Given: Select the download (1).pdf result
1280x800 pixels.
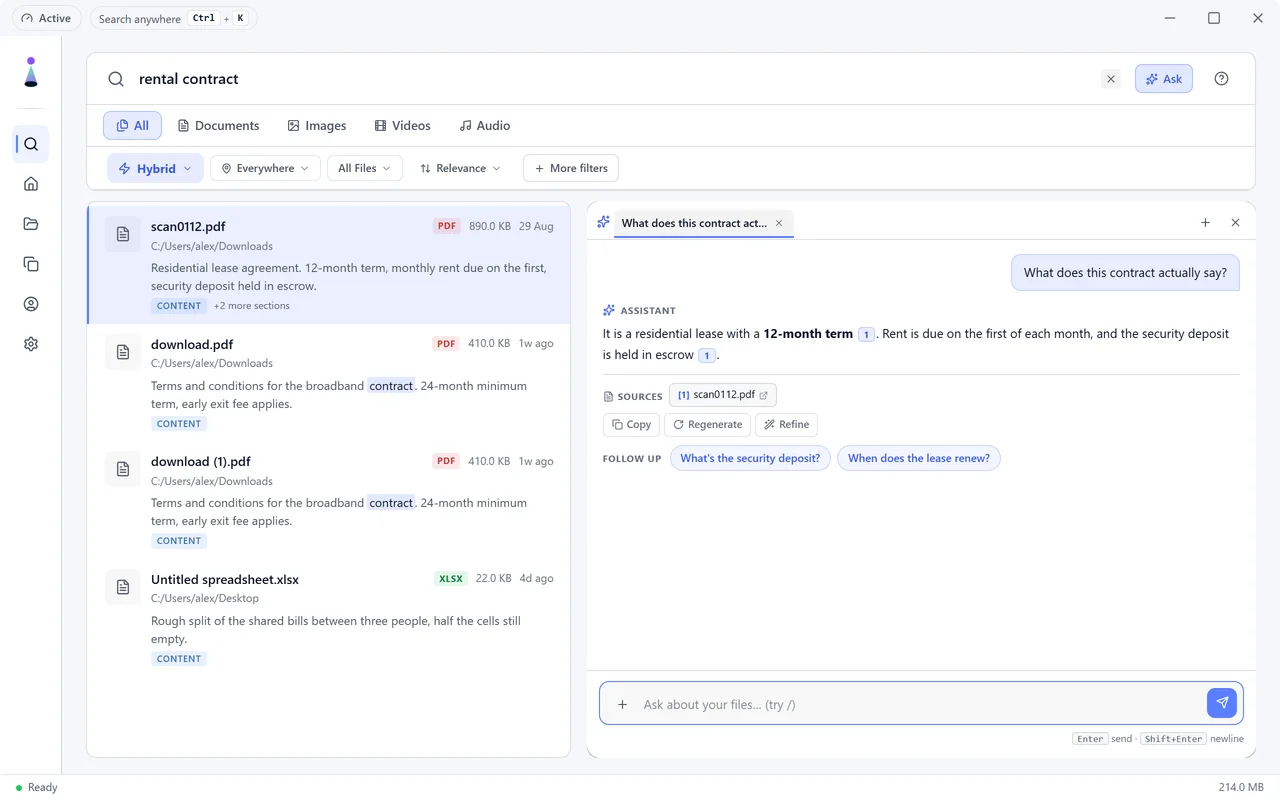Looking at the screenshot, I should click(x=329, y=500).
